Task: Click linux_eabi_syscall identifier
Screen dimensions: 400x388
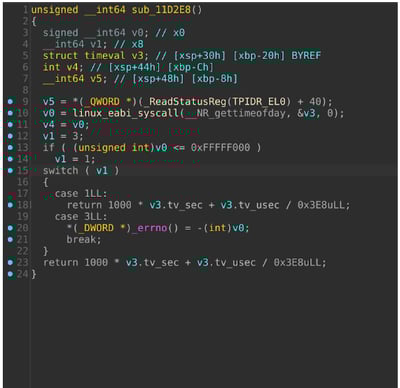Action: [126, 113]
